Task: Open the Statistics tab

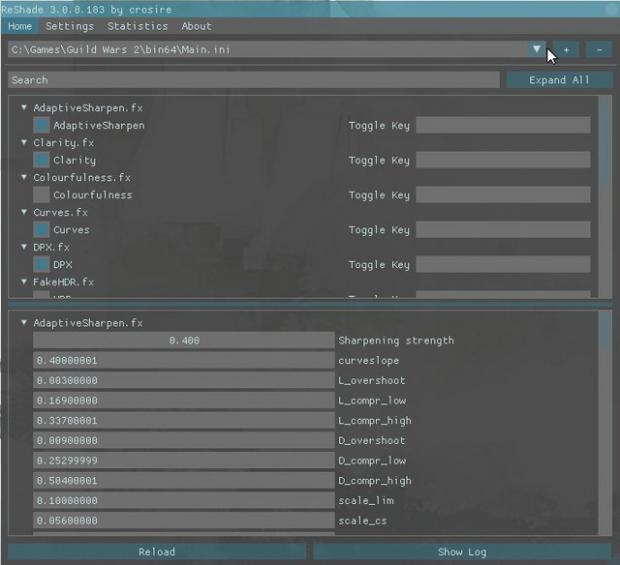Action: (x=137, y=26)
